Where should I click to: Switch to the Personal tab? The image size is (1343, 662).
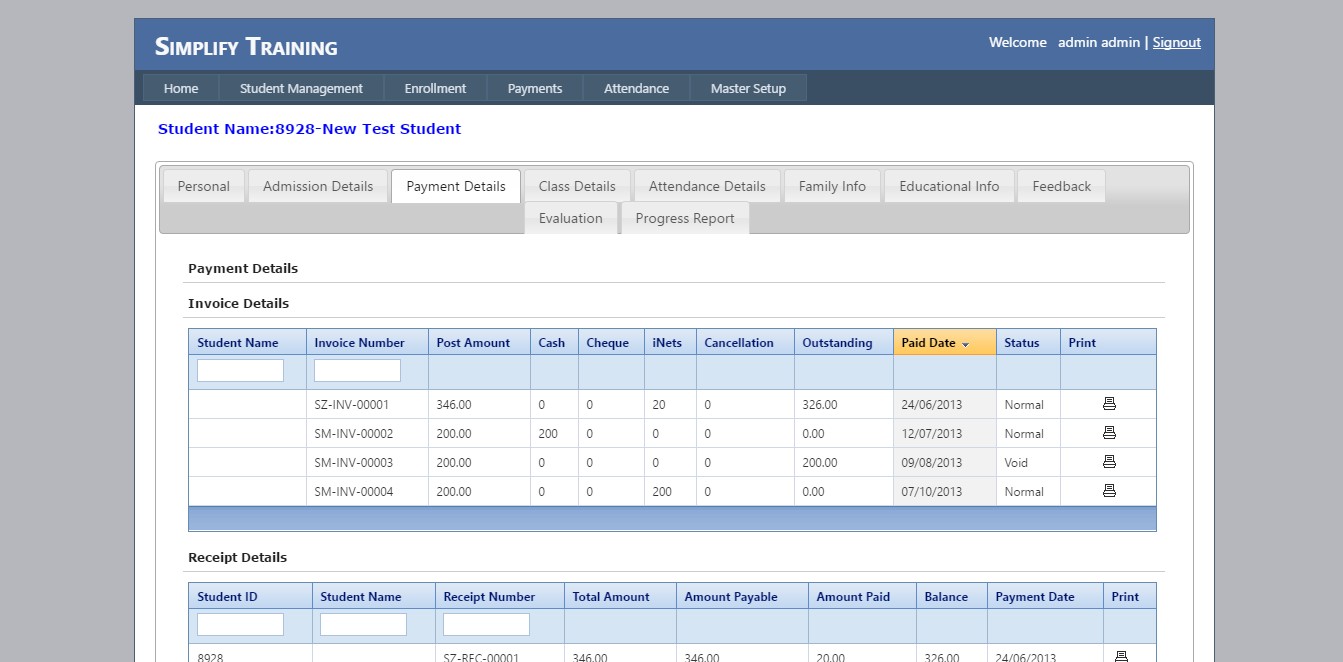tap(204, 186)
